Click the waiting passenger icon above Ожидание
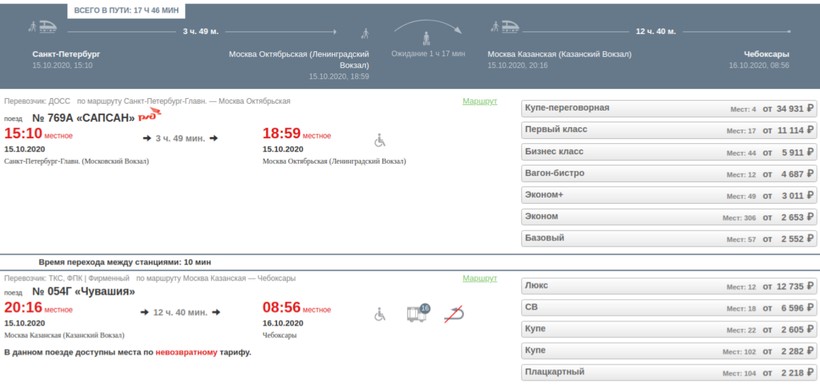820x391 pixels. (427, 38)
